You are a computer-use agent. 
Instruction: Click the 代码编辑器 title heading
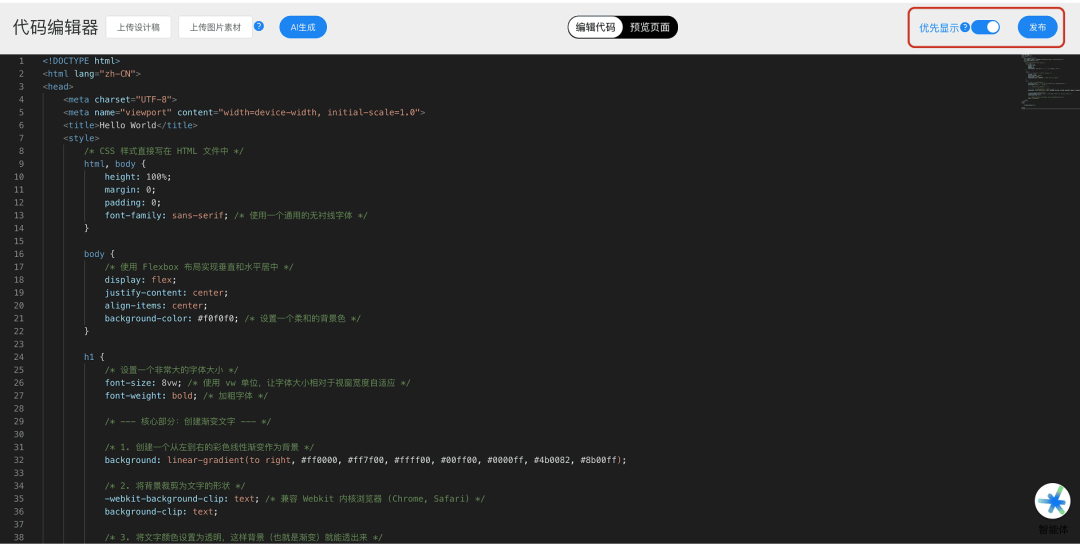click(55, 27)
